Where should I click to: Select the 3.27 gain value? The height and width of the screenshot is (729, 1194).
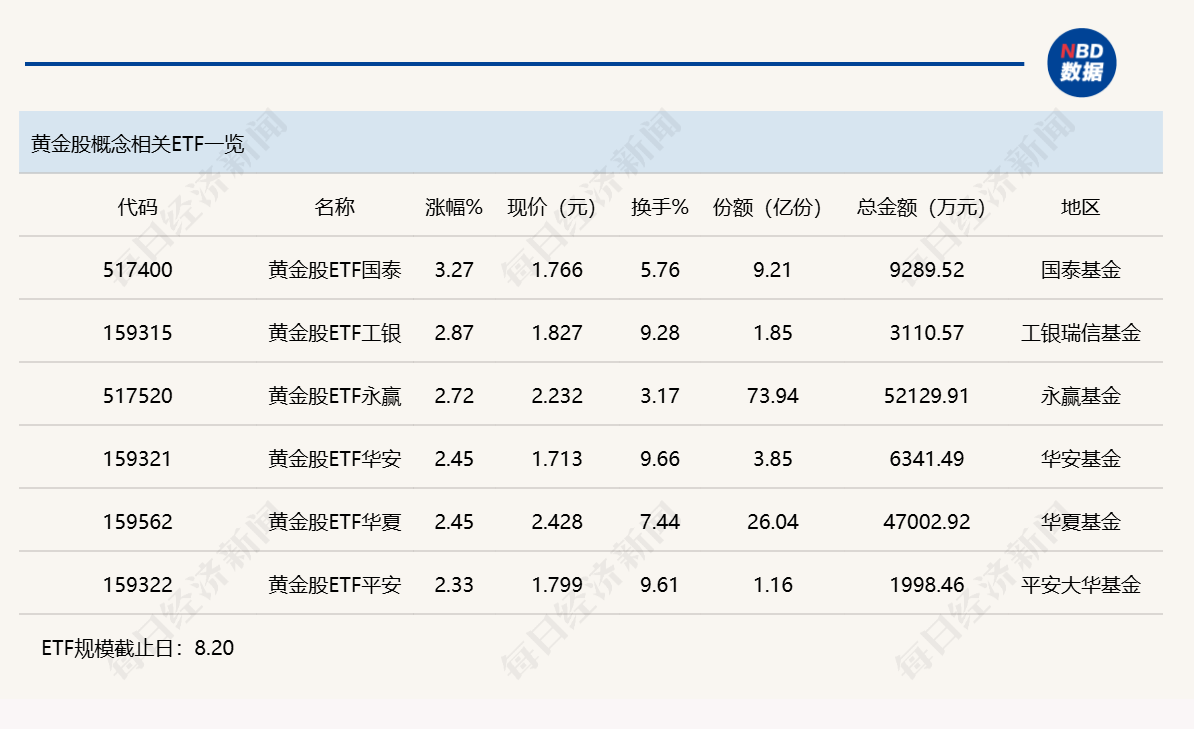[454, 270]
